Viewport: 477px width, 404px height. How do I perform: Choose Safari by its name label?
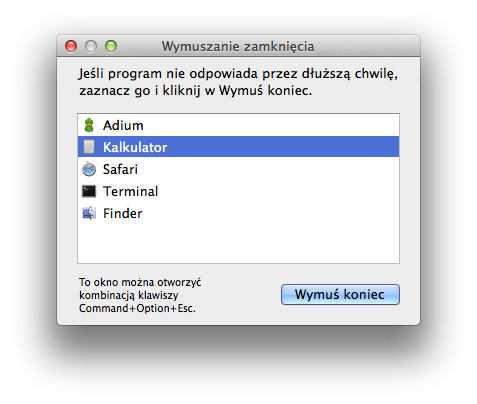coord(120,169)
